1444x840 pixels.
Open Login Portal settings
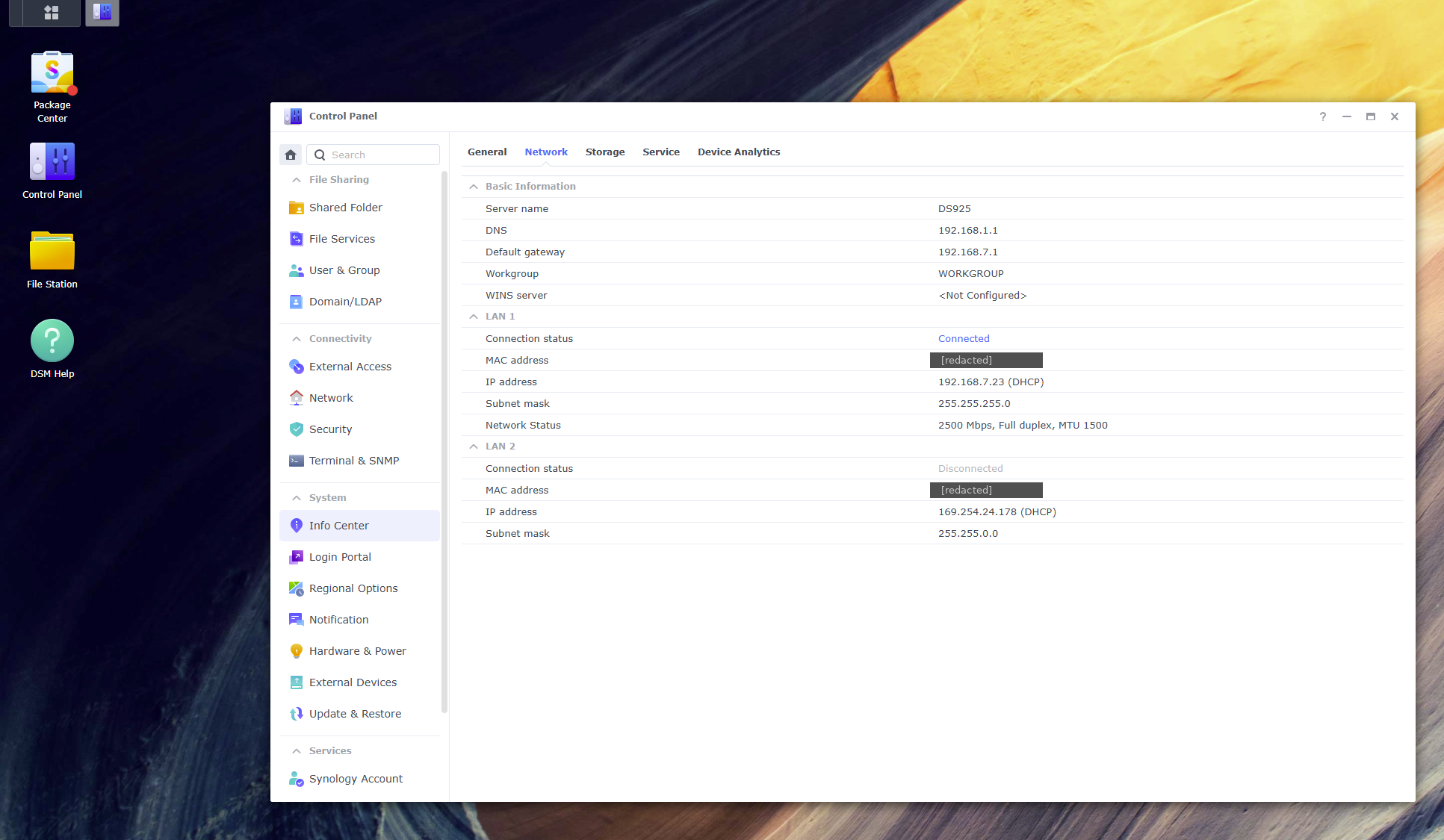click(x=340, y=556)
